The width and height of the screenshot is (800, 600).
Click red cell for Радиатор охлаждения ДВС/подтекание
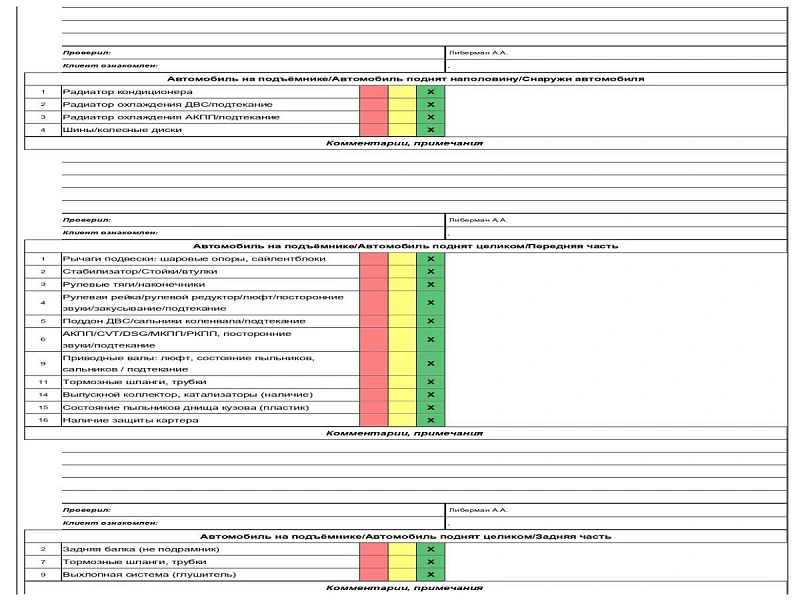[x=373, y=104]
